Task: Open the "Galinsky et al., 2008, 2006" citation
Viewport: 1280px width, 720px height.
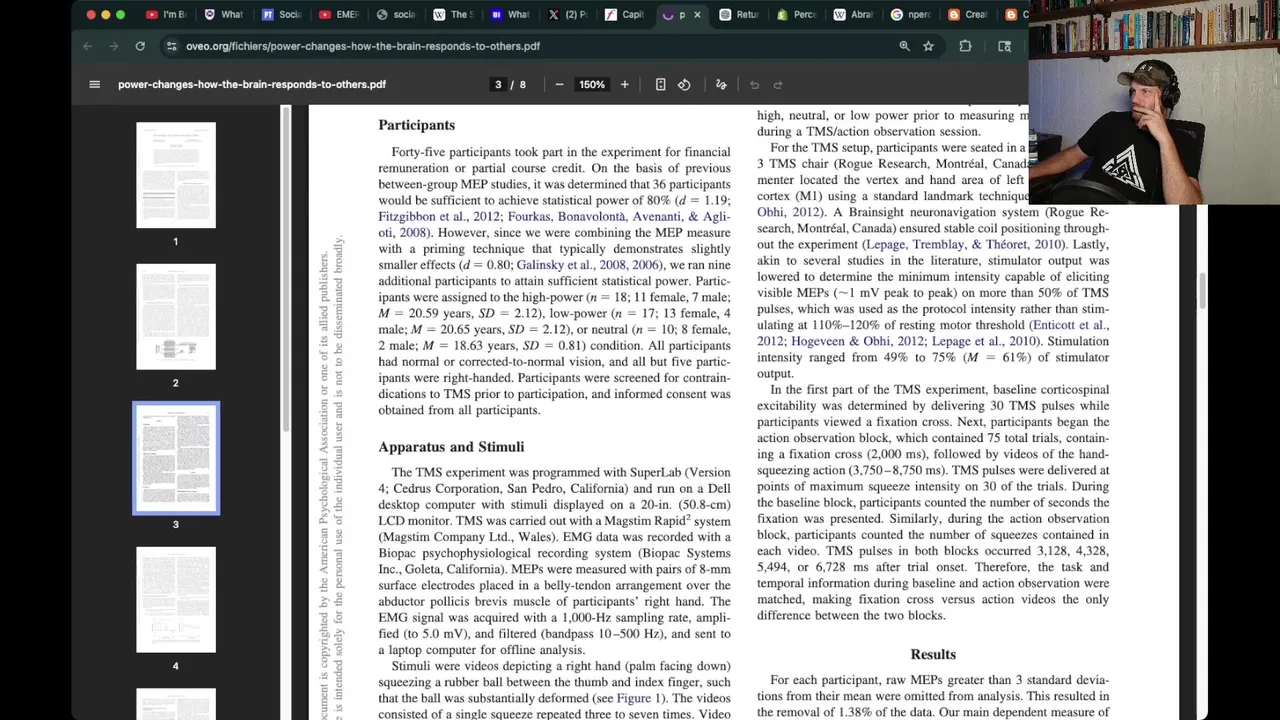Action: pyautogui.click(x=589, y=265)
